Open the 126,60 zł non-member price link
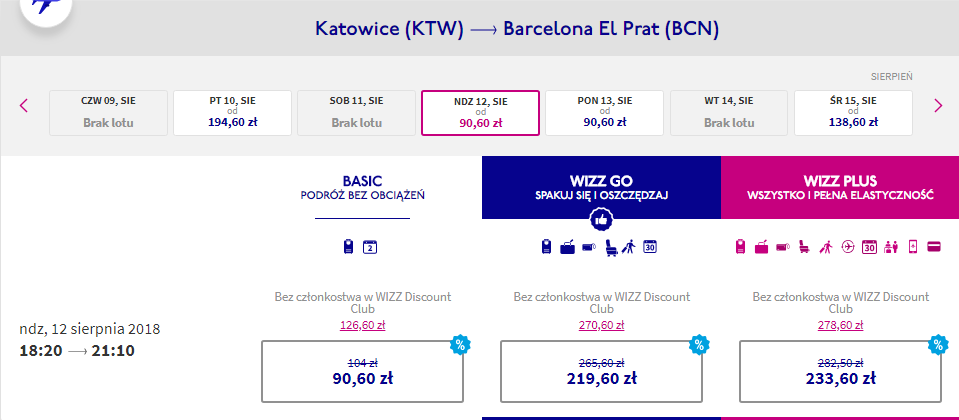This screenshot has width=959, height=420. point(360,324)
